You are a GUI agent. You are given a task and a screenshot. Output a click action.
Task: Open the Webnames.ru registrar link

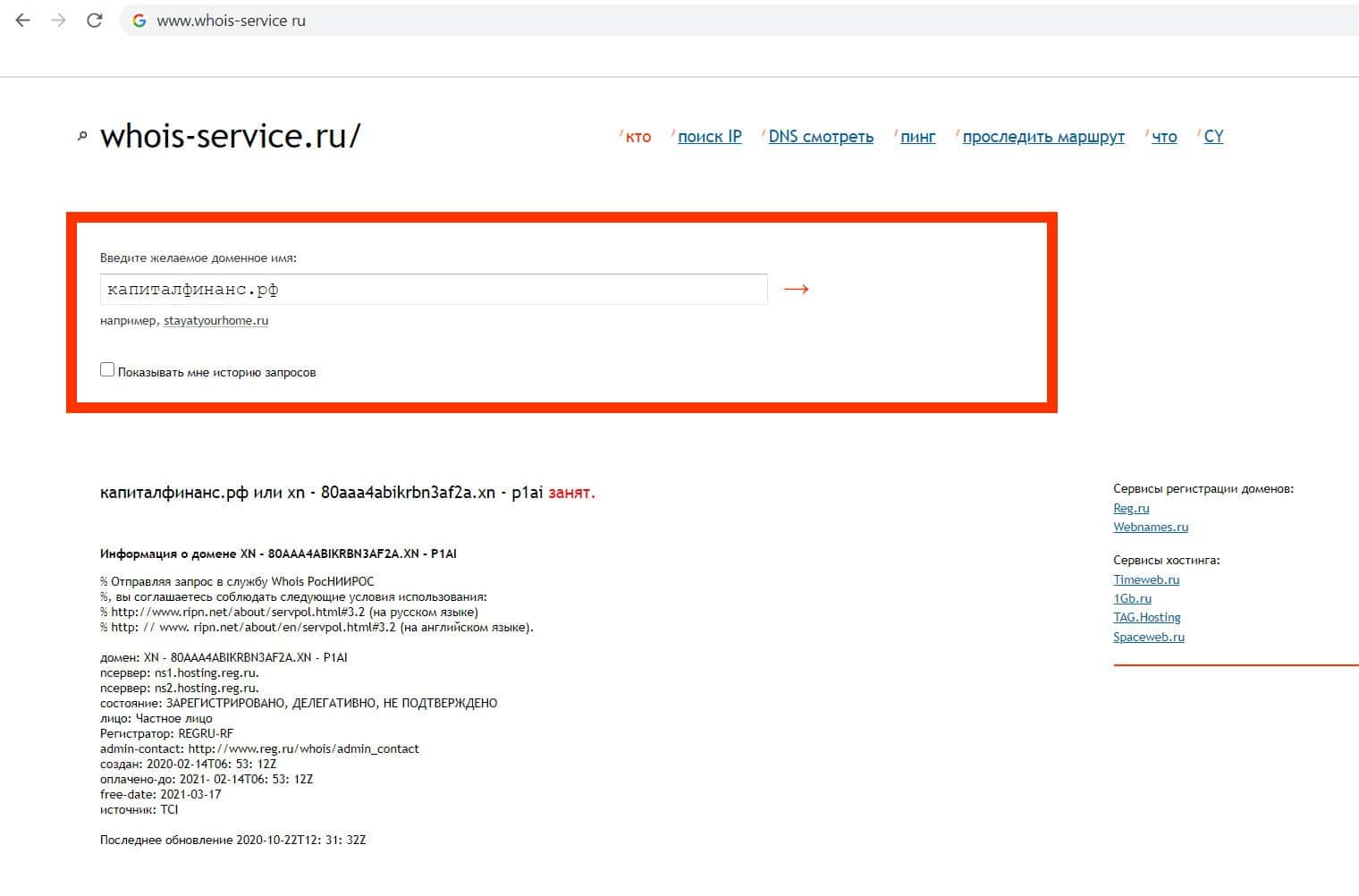point(1151,528)
